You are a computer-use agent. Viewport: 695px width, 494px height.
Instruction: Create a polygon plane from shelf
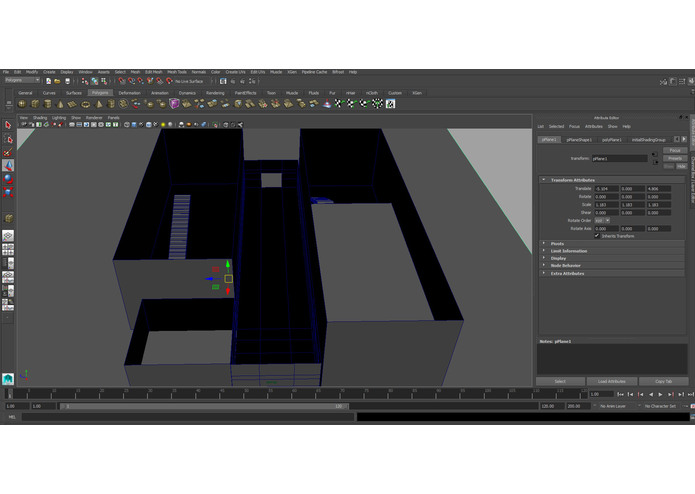coord(73,104)
